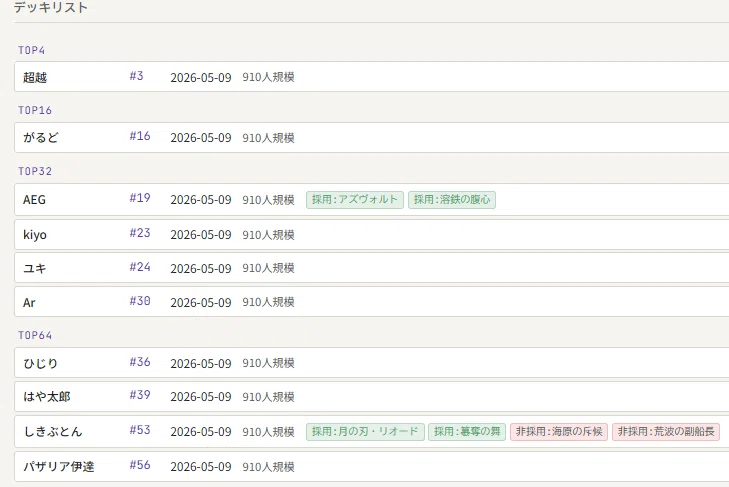Screen dimensions: 729x487
Task: Click the 採用:アズヴォルト tag
Action: coord(355,200)
